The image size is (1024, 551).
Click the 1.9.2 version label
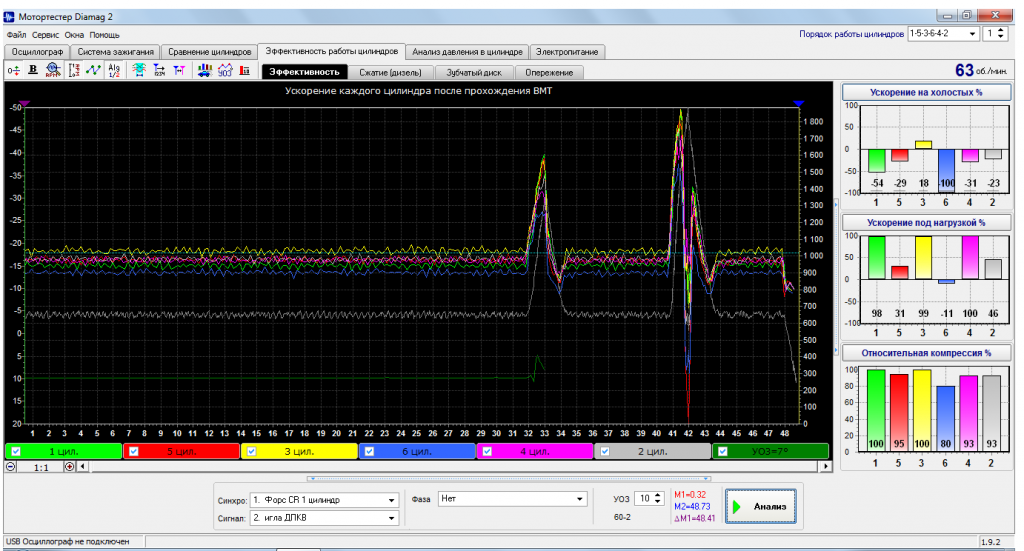pyautogui.click(x=990, y=542)
